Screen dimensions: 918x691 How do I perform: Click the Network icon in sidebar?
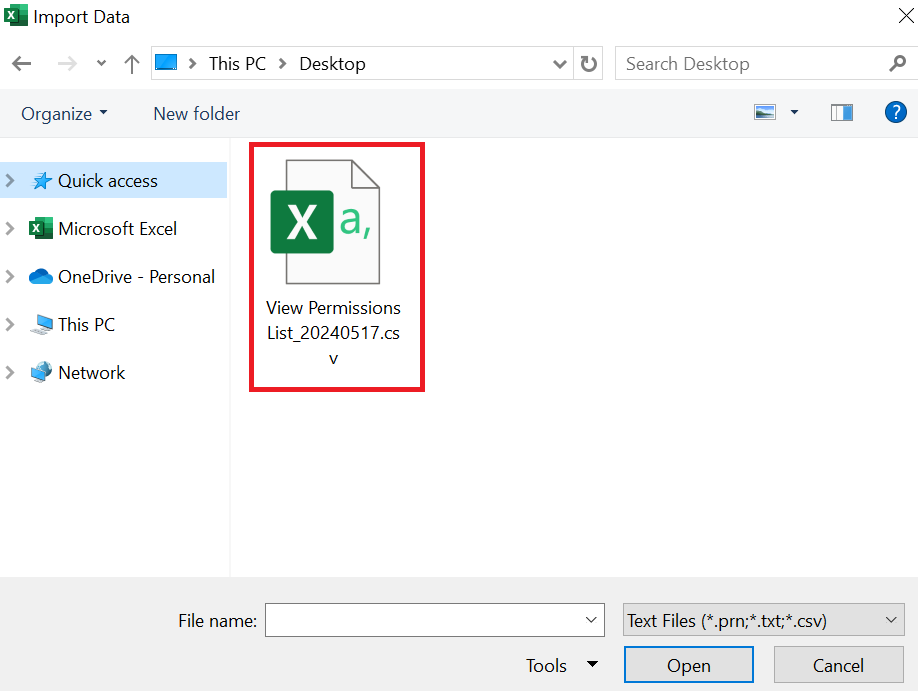point(41,373)
